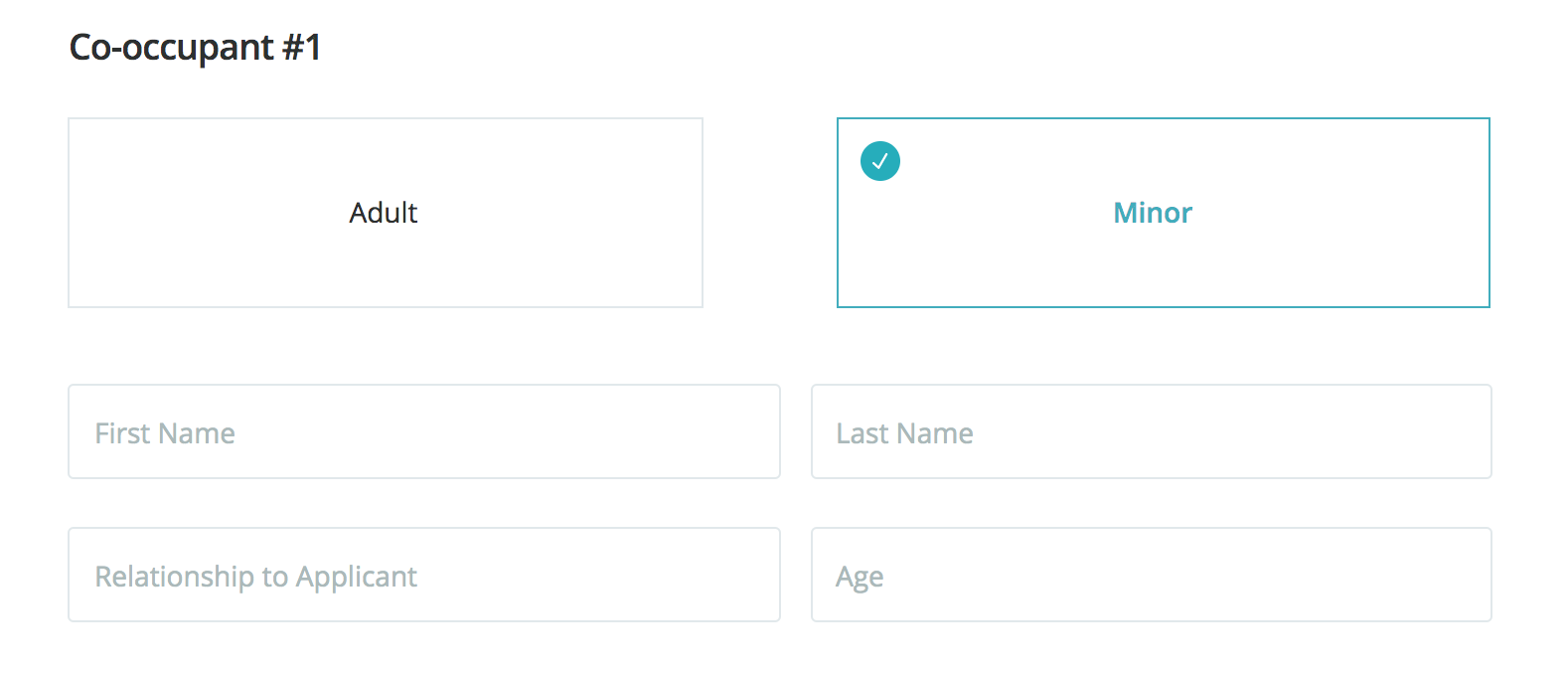This screenshot has height=674, width=1568.
Task: Click the teal Minor label text
Action: pos(1153,213)
